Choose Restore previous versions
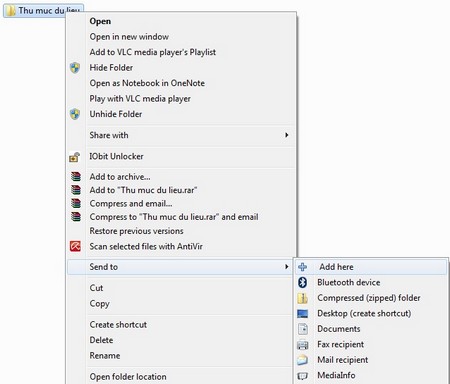This screenshot has width=450, height=384. 136,231
